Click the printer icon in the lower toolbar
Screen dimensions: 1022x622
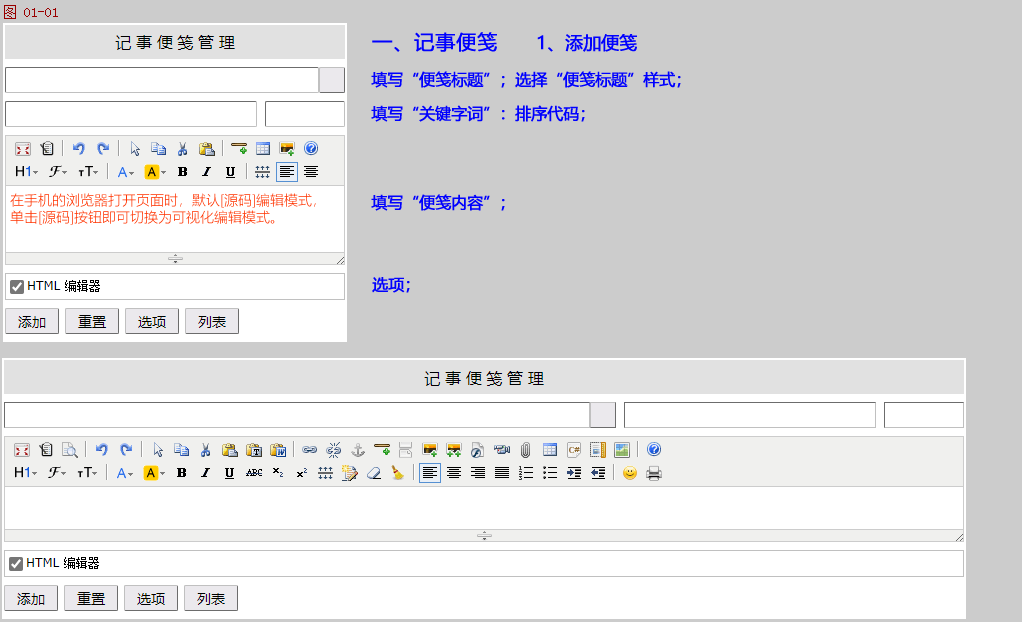click(654, 473)
